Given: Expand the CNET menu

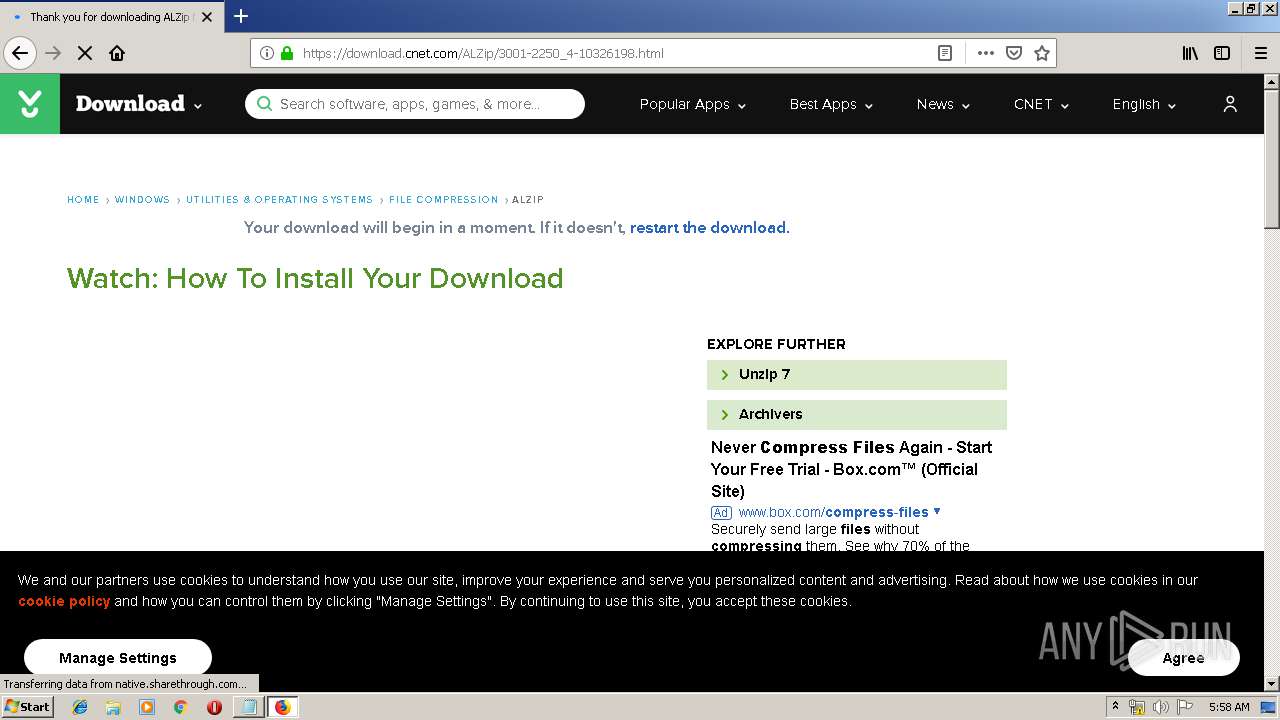Looking at the screenshot, I should pos(1041,104).
